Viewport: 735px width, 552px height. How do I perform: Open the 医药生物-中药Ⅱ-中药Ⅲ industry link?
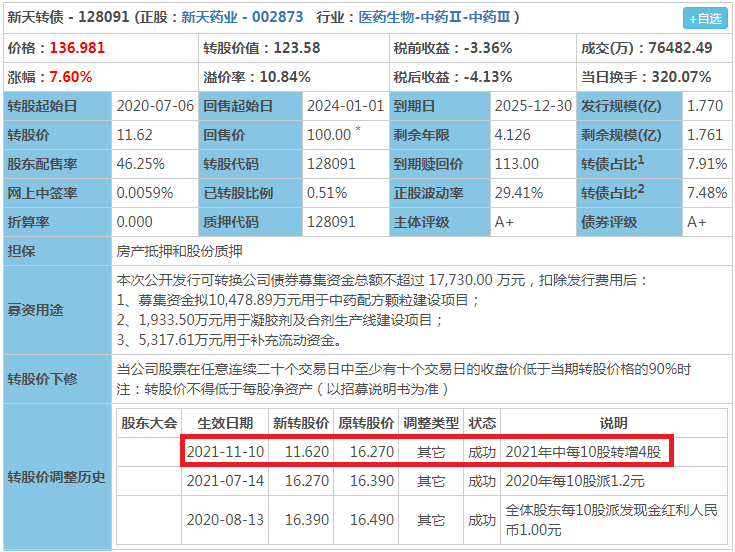tap(434, 17)
